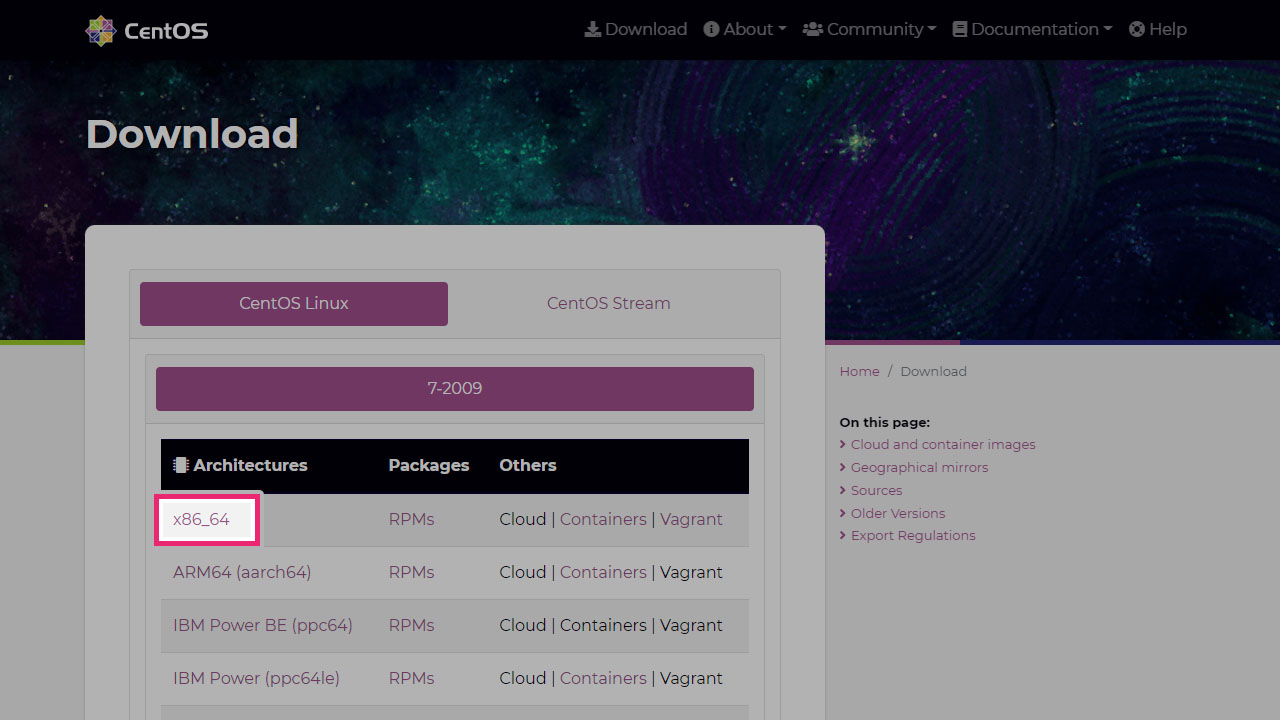Image resolution: width=1280 pixels, height=720 pixels.
Task: Switch to the CentOS Stream tab
Action: click(x=609, y=304)
